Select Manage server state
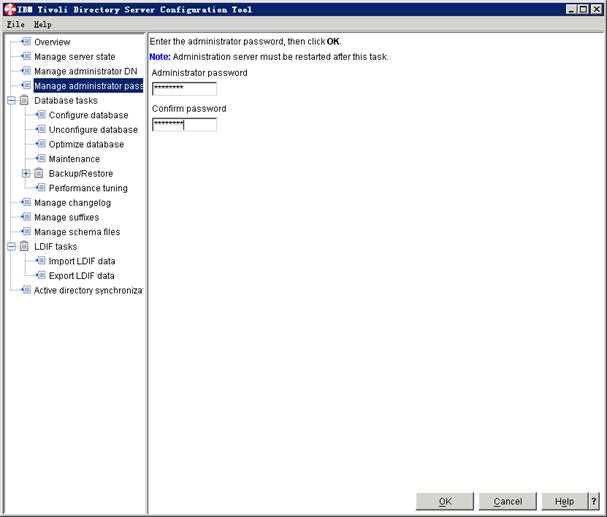This screenshot has width=607, height=517. (75, 56)
